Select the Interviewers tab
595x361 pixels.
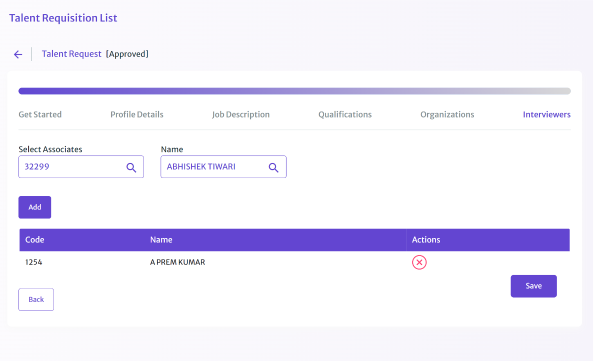546,114
